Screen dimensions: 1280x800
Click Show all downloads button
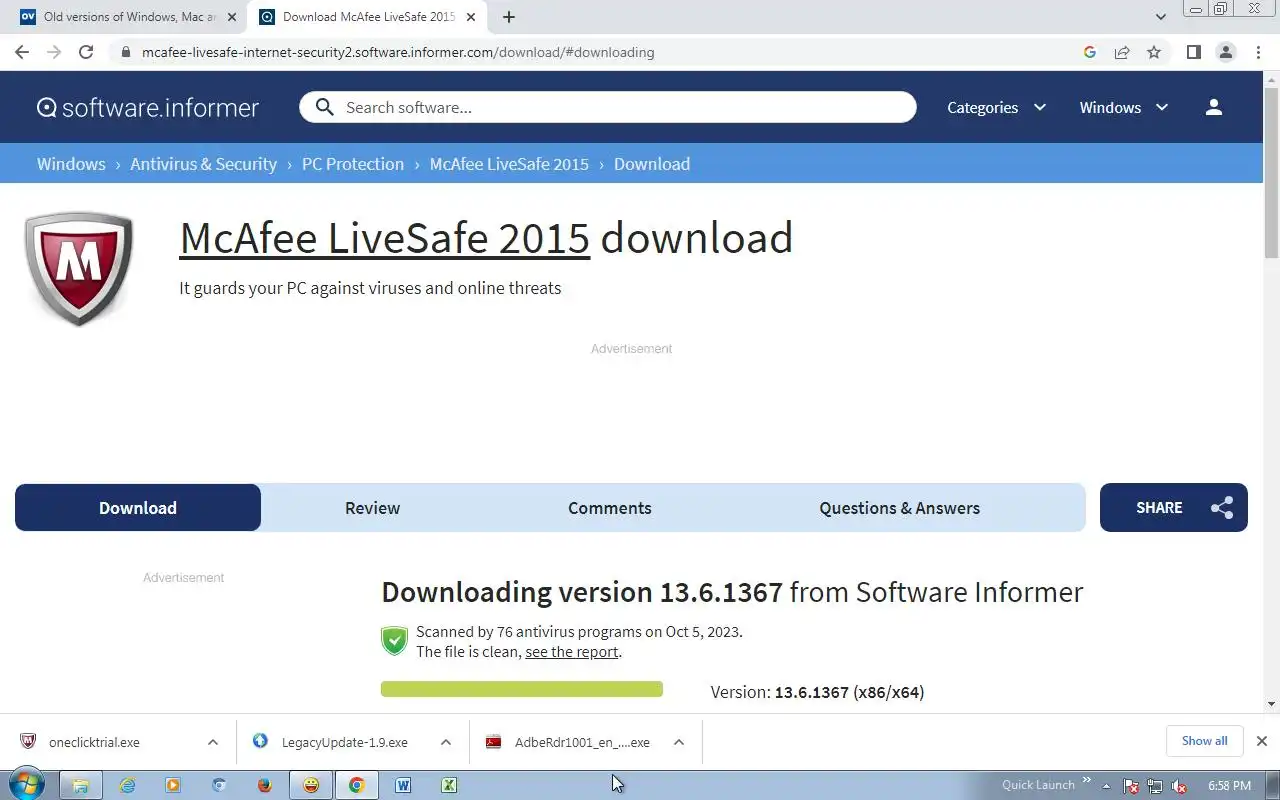click(1204, 741)
